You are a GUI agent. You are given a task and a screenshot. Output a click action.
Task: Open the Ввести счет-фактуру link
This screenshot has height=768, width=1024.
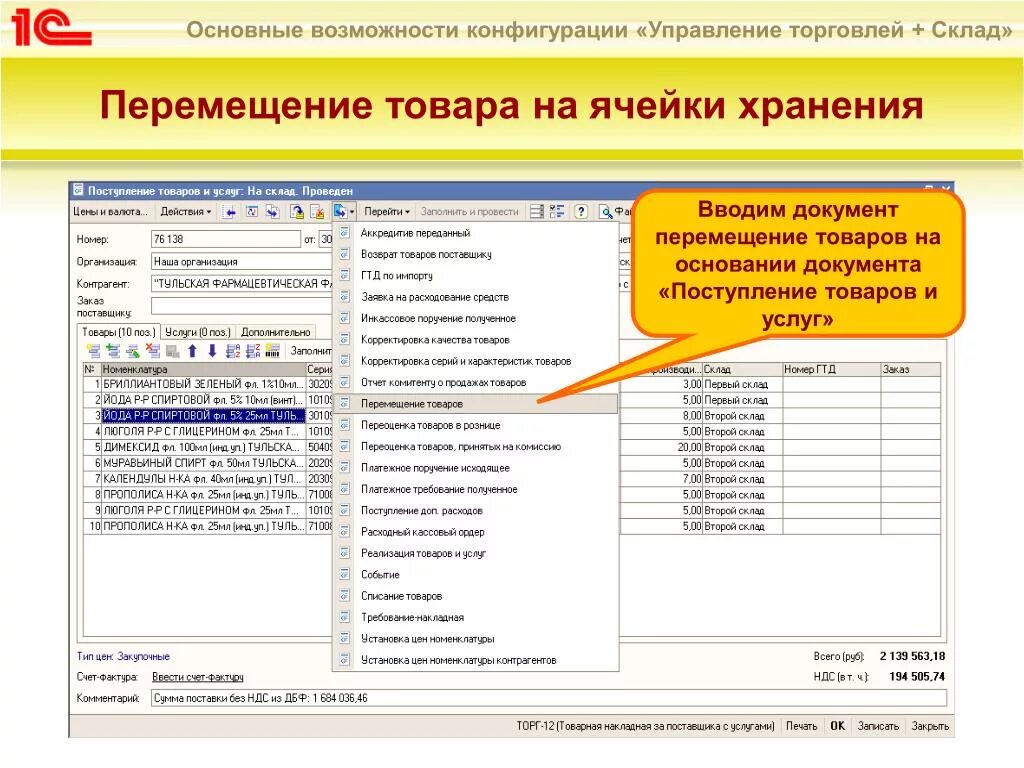click(x=197, y=677)
